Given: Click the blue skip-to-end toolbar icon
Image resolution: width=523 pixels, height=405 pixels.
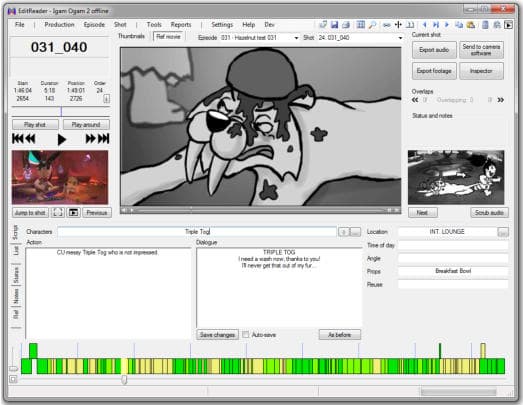Looking at the screenshot, I should tap(436, 25).
